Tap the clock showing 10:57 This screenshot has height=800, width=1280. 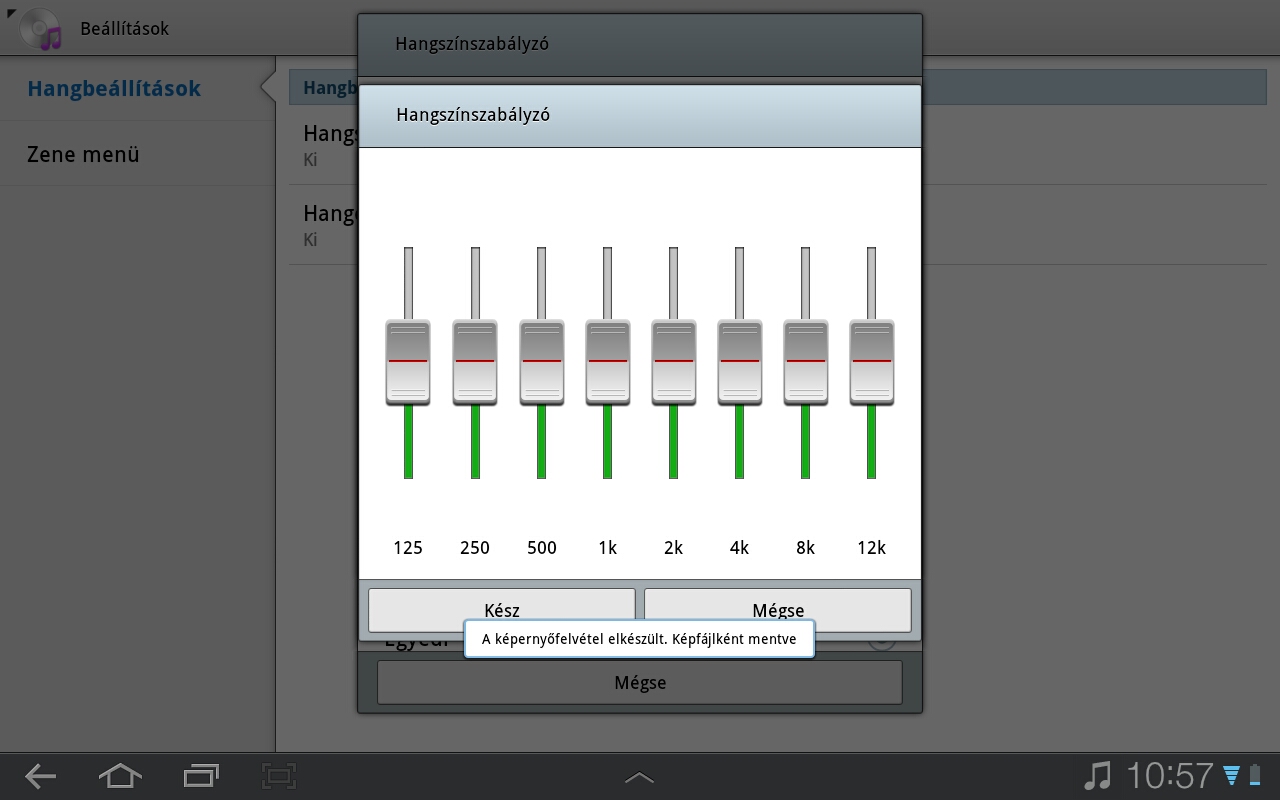(1169, 775)
